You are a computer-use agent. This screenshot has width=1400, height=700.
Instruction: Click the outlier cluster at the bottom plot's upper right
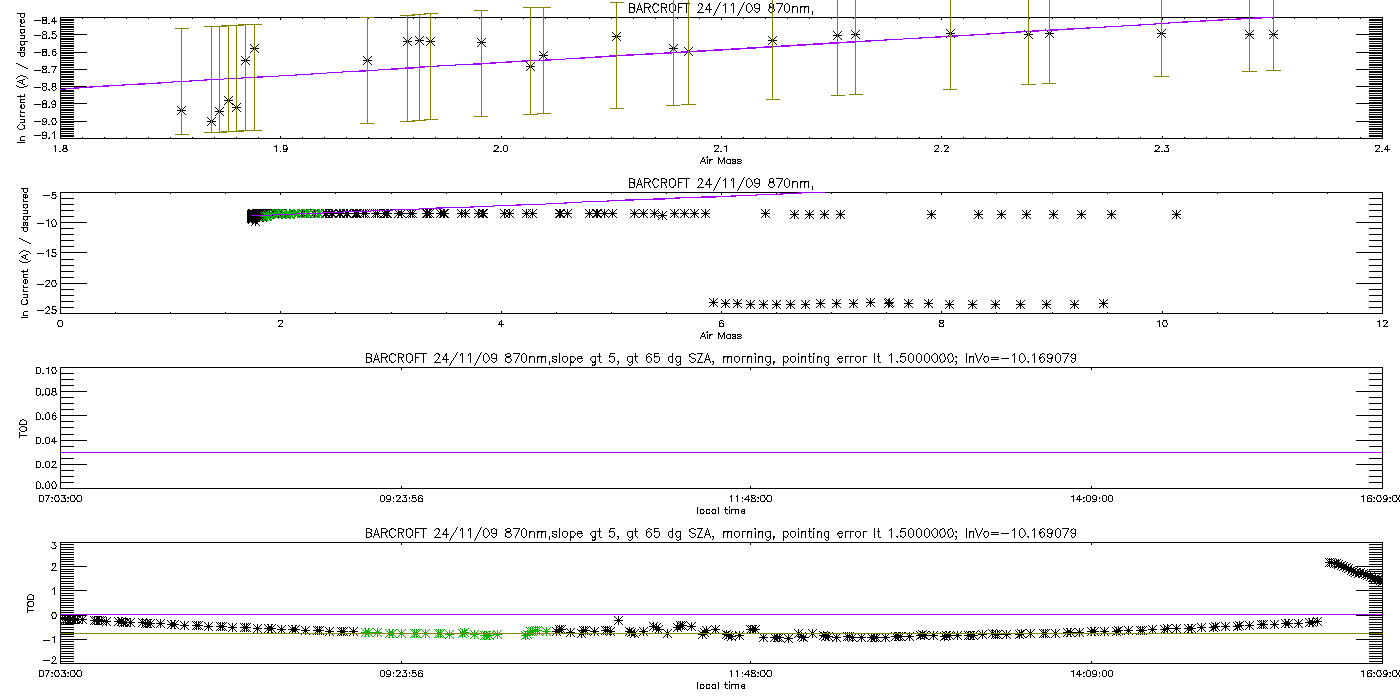coord(1355,571)
